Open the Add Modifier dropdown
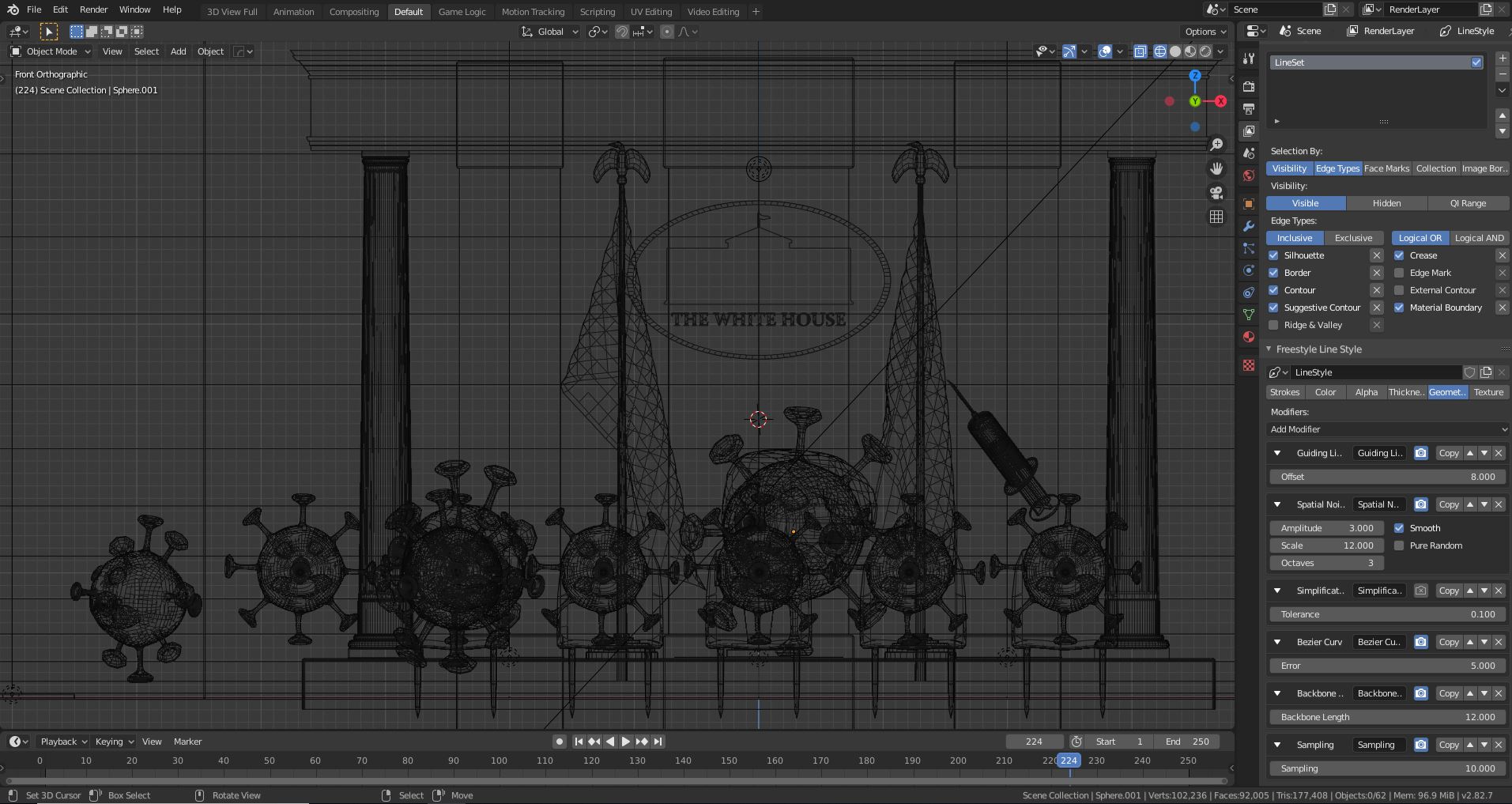 pos(1389,429)
